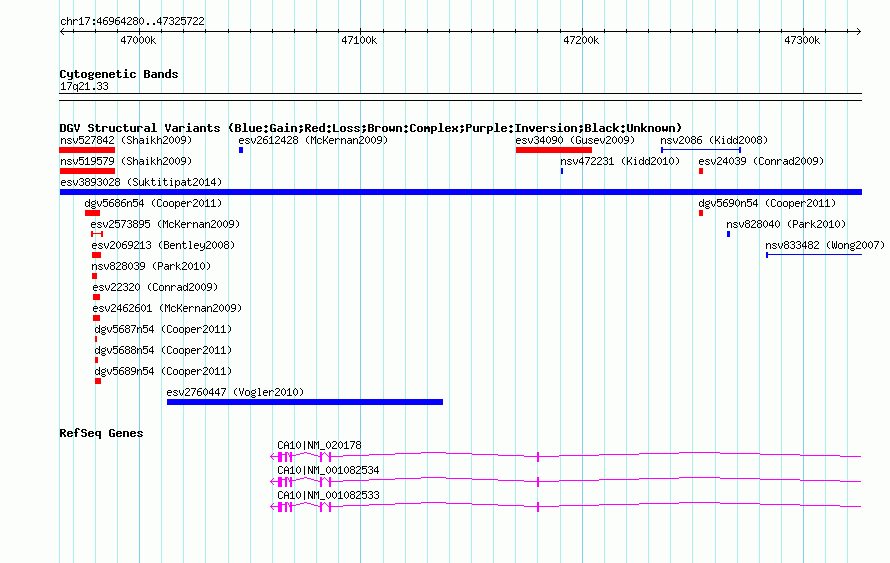Click the esv34090 Gusev2009 red loss bar

click(x=554, y=150)
